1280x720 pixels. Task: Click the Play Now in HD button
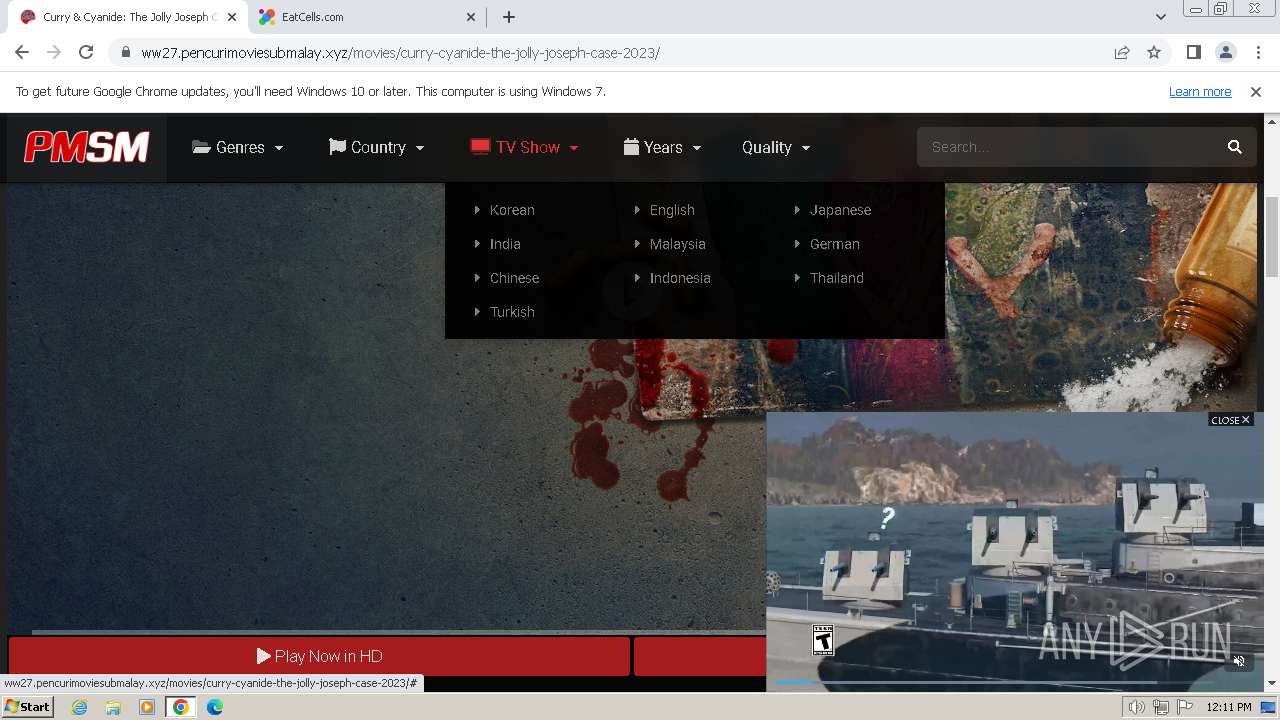(320, 656)
